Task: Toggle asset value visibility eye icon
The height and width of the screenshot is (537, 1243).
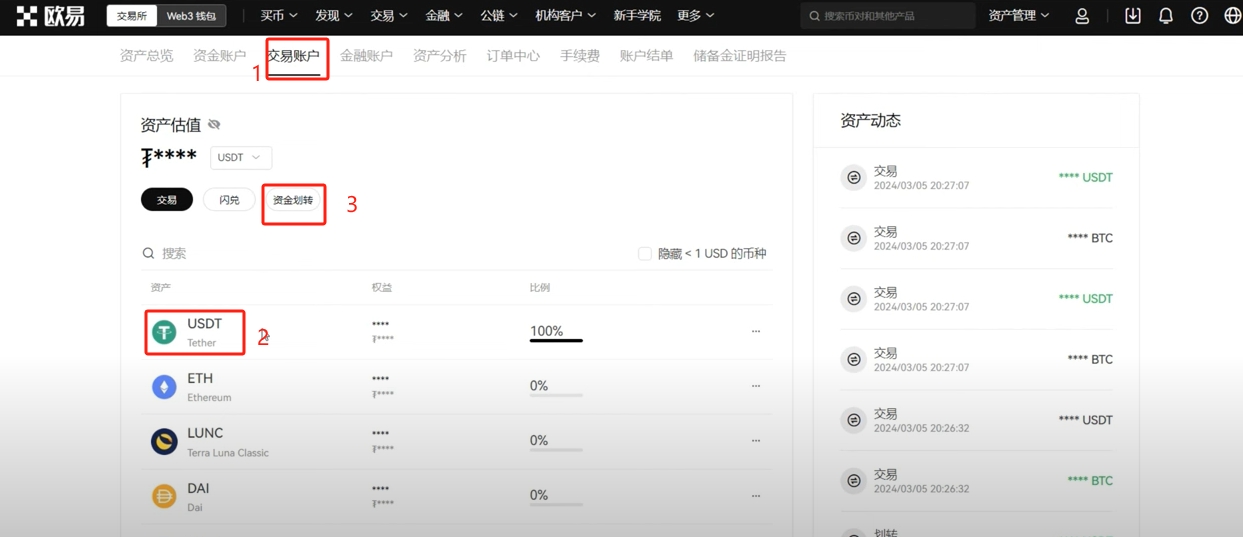Action: (x=214, y=125)
